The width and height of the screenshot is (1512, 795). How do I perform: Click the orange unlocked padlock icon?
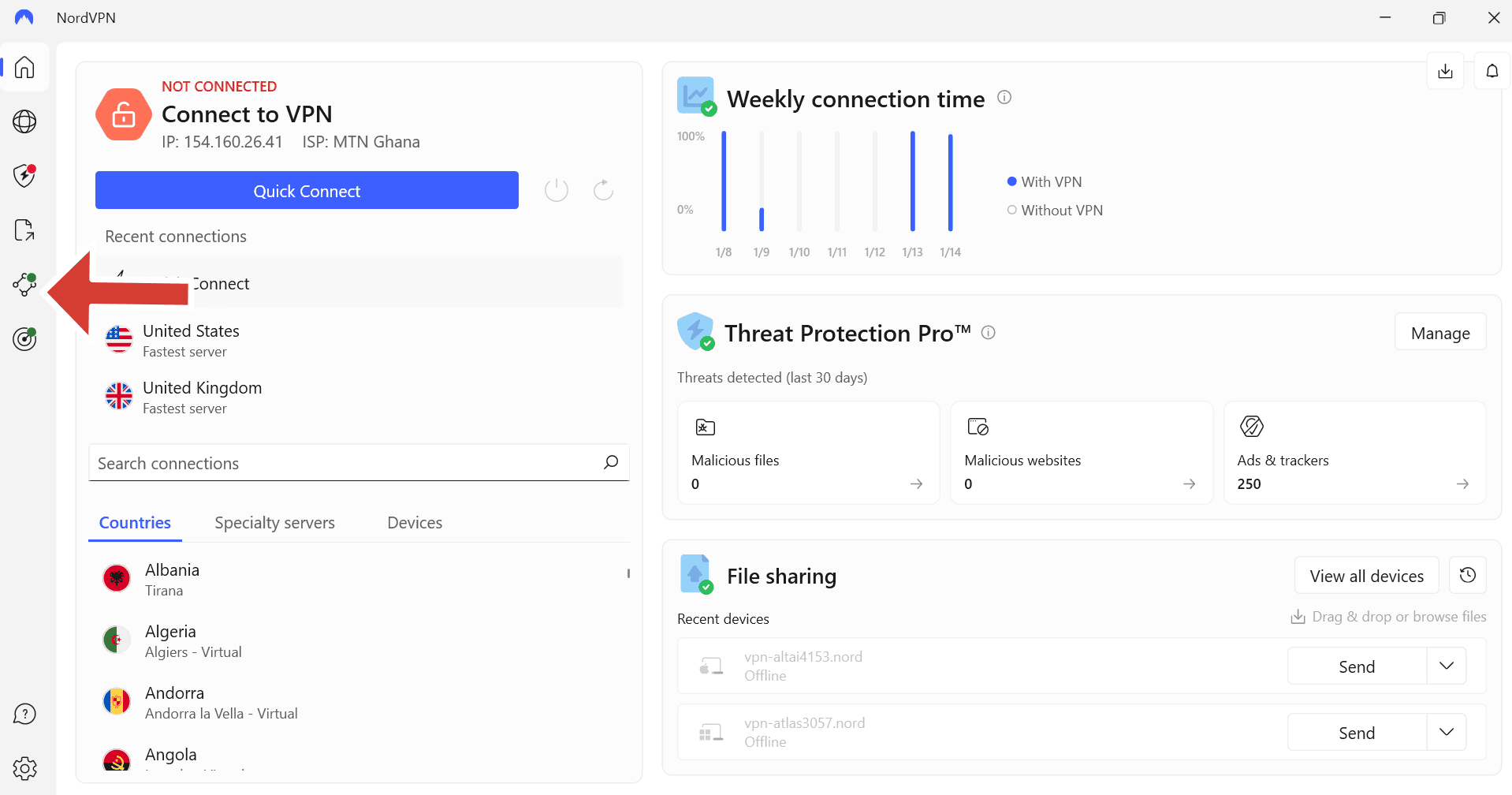(124, 114)
